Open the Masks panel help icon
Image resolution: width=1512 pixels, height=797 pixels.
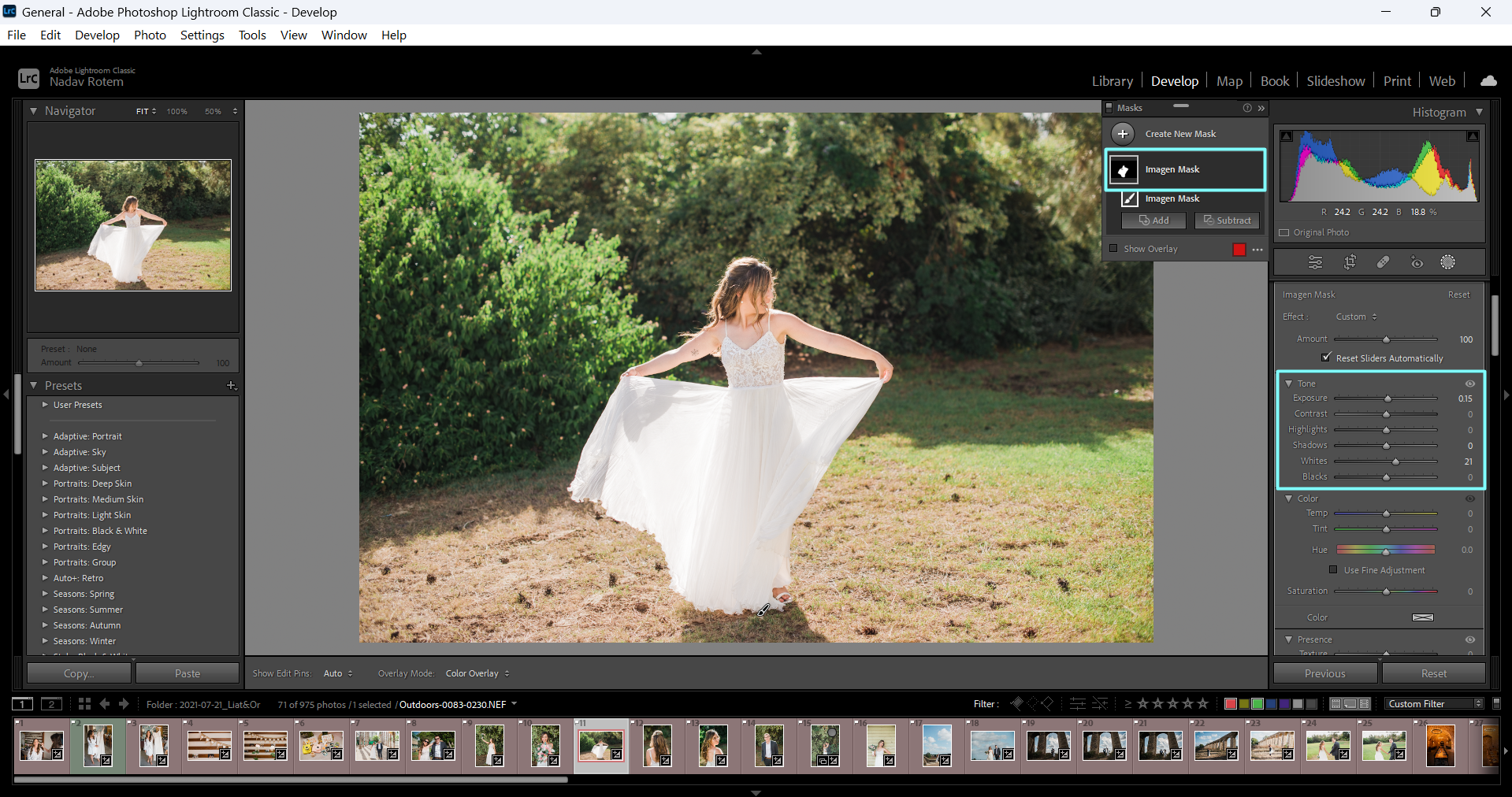click(1247, 108)
